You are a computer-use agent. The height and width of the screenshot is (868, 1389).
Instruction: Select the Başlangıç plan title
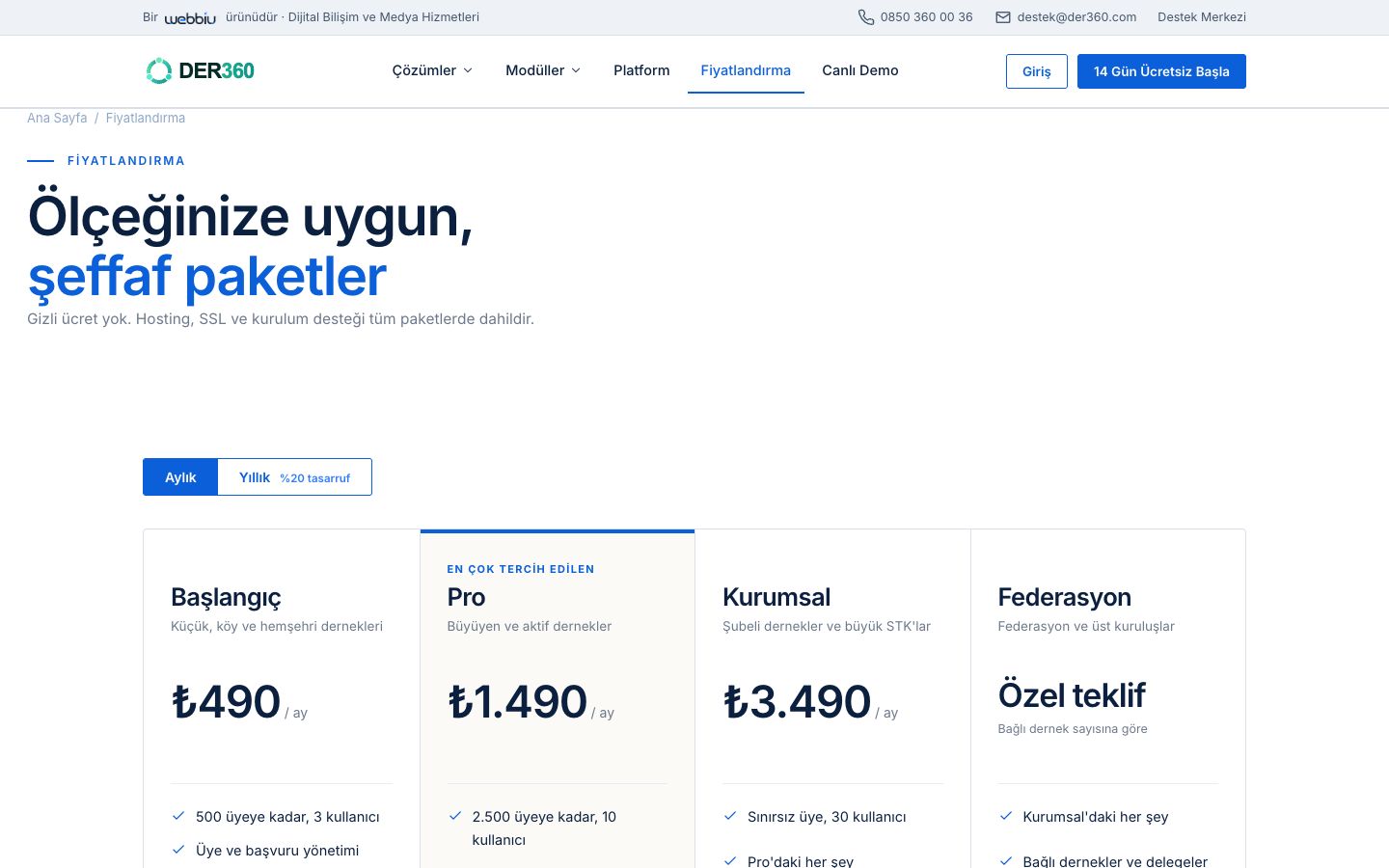(226, 597)
